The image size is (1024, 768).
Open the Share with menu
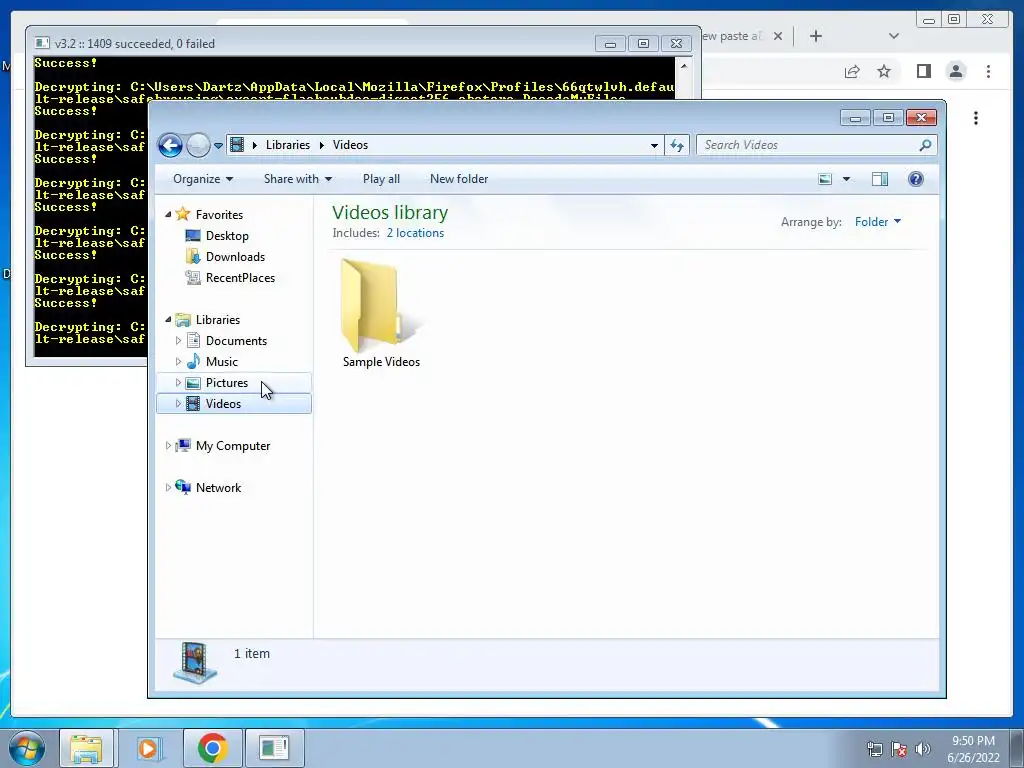point(298,179)
